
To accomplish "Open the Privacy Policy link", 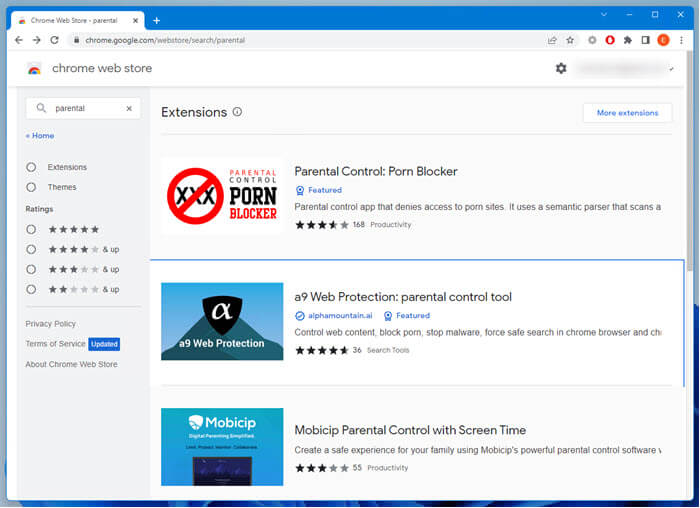I will coord(50,324).
